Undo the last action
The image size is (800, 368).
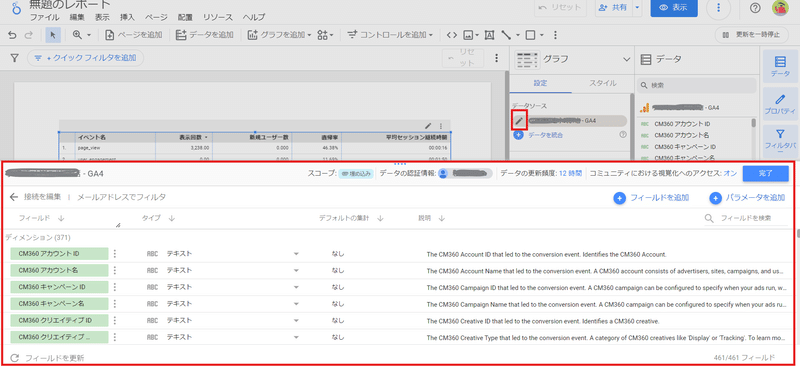coord(12,35)
